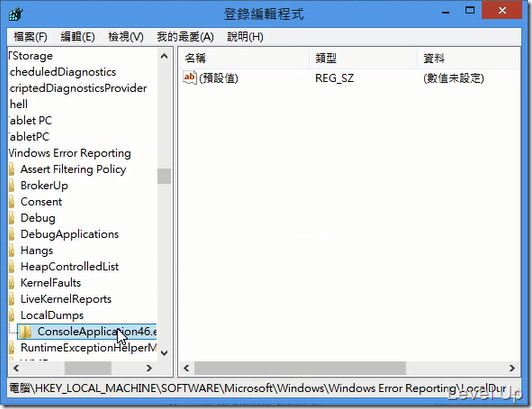Click the REG_SZ type cell

coord(334,78)
